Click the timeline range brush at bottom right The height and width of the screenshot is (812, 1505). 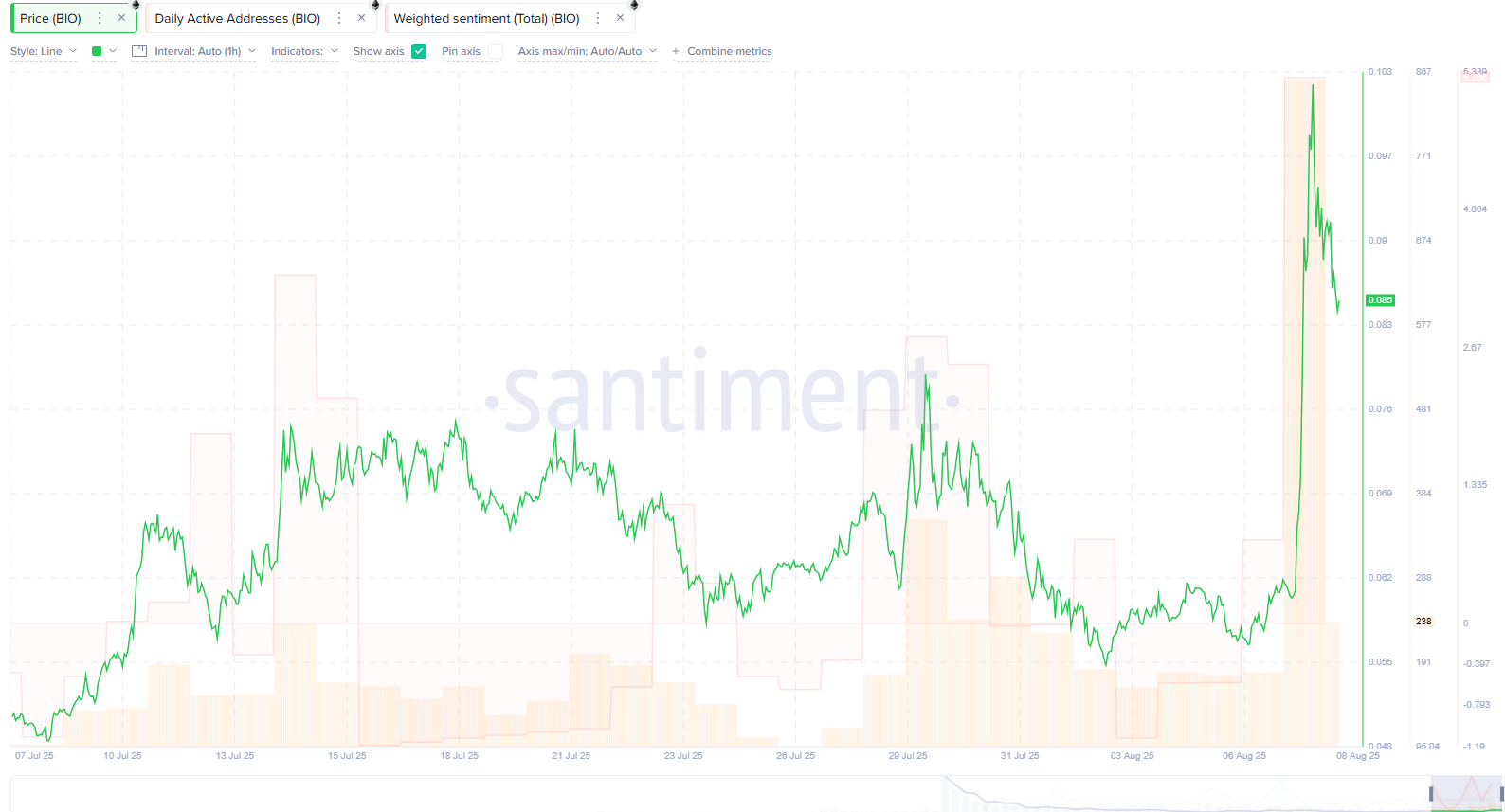pyautogui.click(x=1466, y=793)
